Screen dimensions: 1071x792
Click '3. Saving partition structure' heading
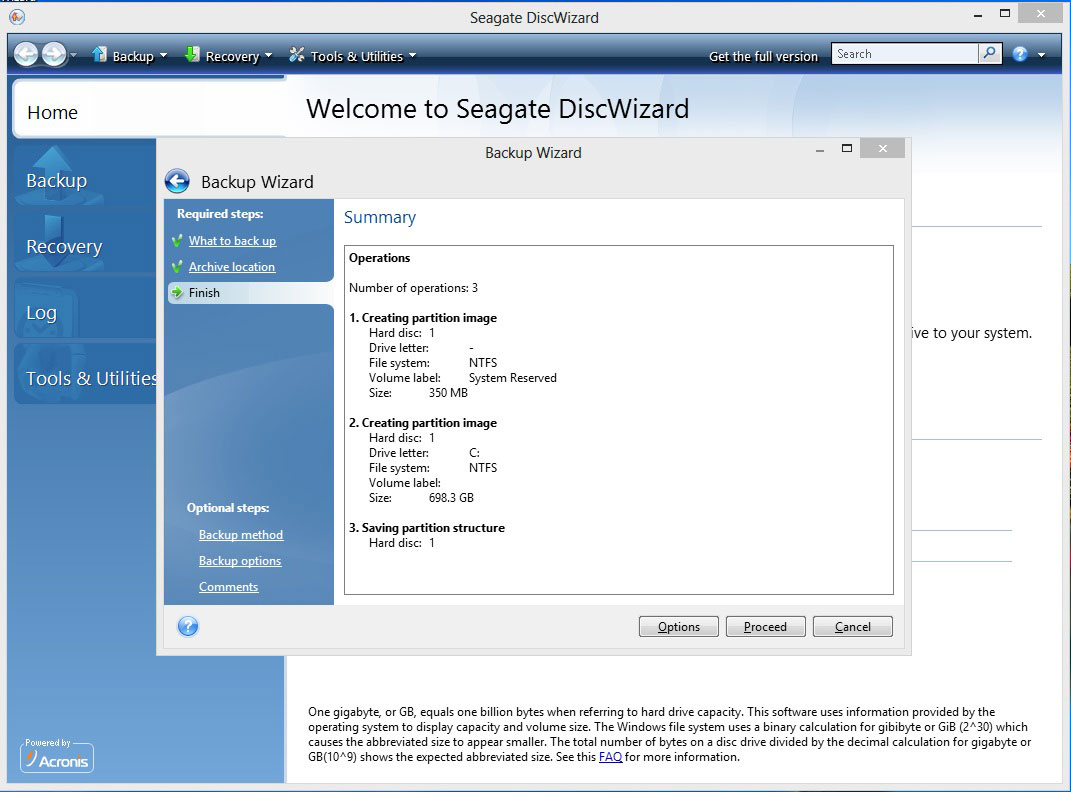tap(427, 528)
